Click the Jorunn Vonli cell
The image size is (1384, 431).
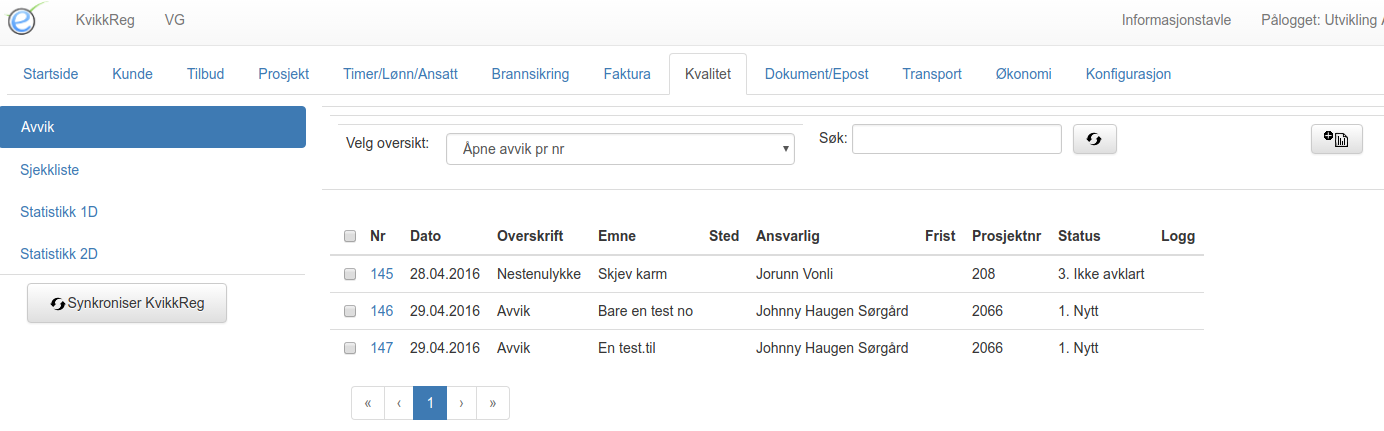tap(795, 274)
